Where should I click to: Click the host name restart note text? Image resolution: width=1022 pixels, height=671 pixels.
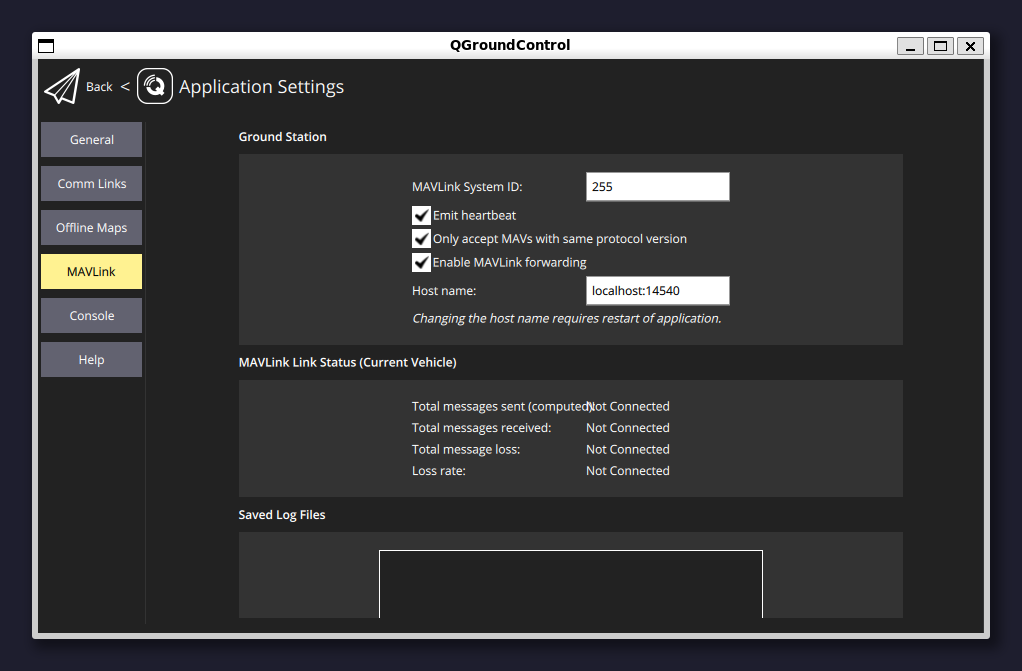tap(566, 319)
